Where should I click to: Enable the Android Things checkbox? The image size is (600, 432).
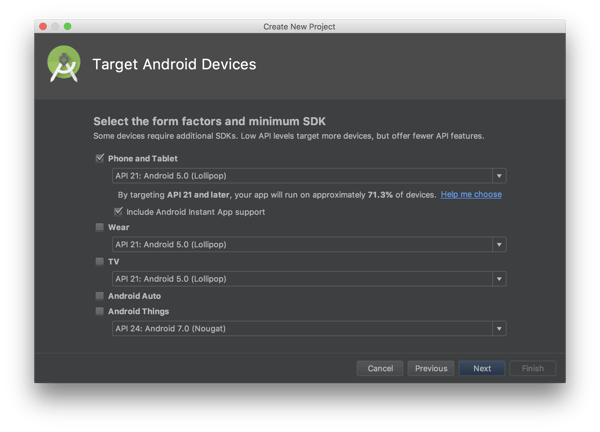[100, 311]
